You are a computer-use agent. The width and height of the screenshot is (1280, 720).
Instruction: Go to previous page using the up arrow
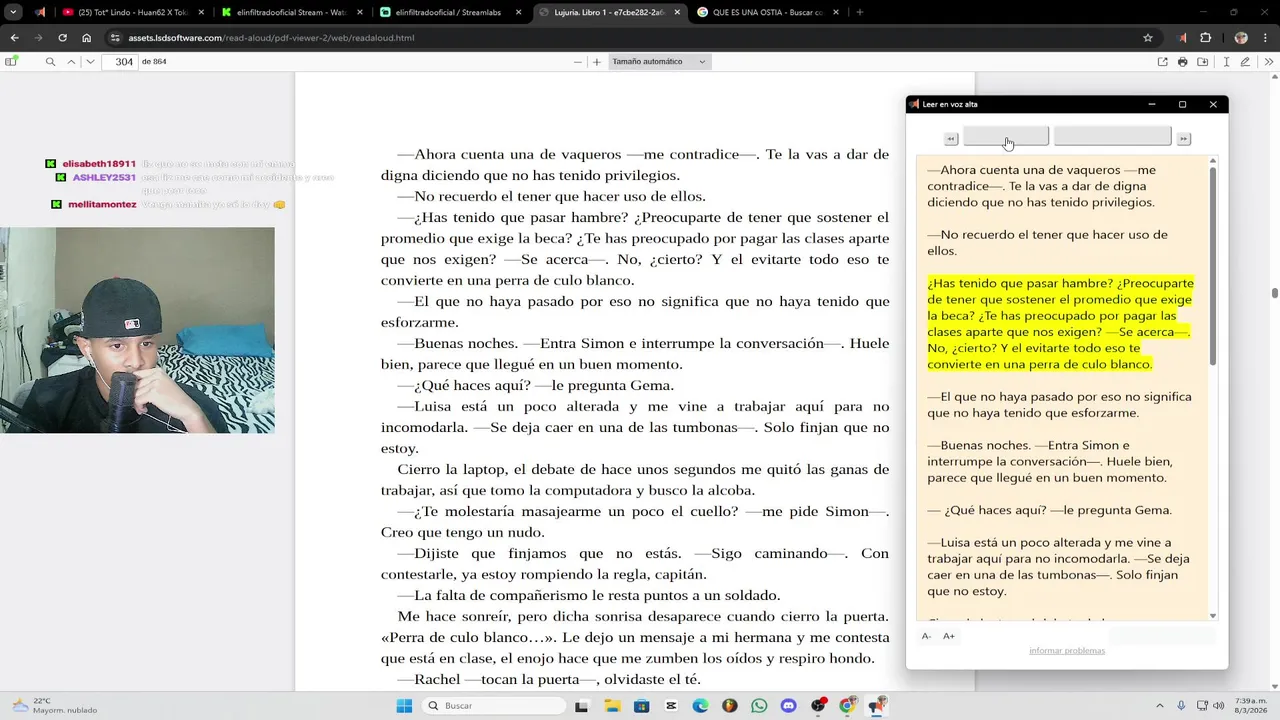[71, 62]
